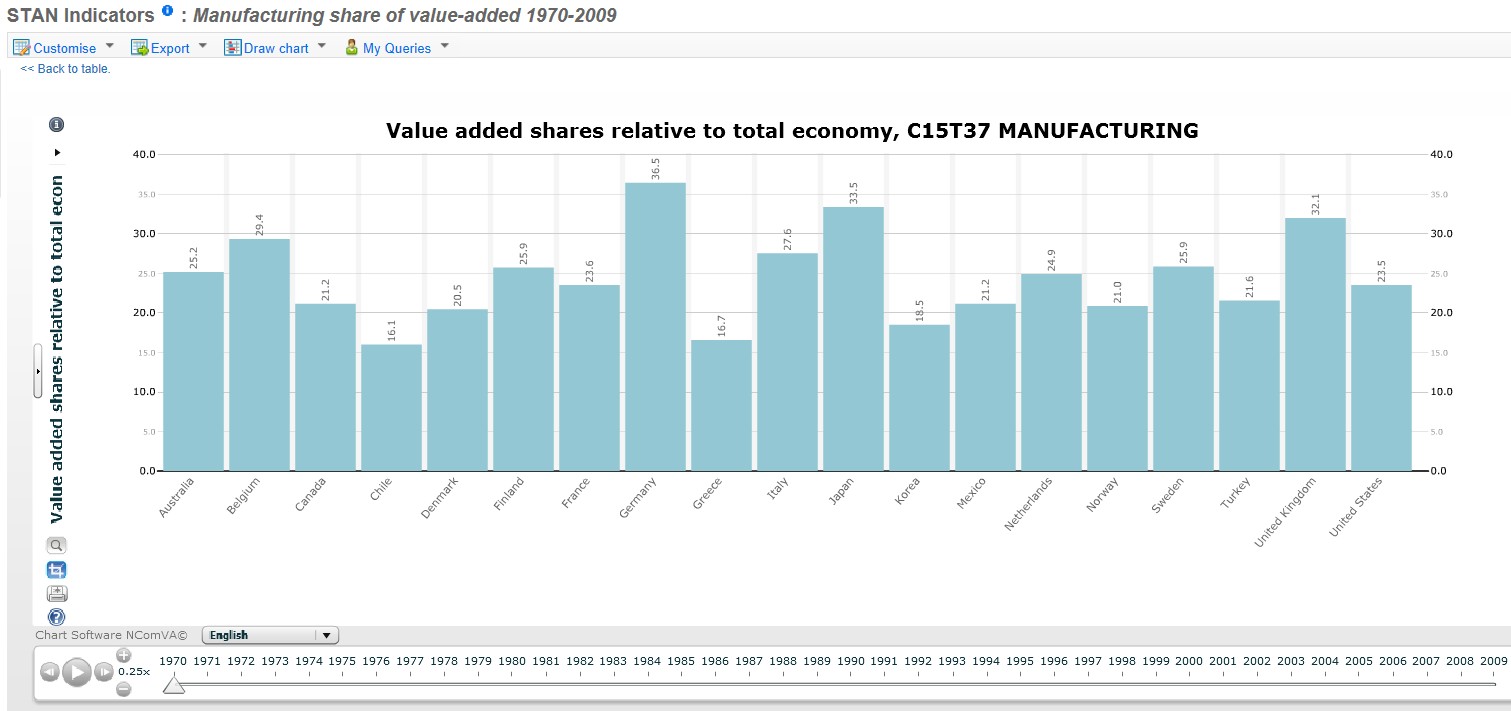Open chart help question mark icon
Image resolution: width=1511 pixels, height=711 pixels.
[x=56, y=617]
